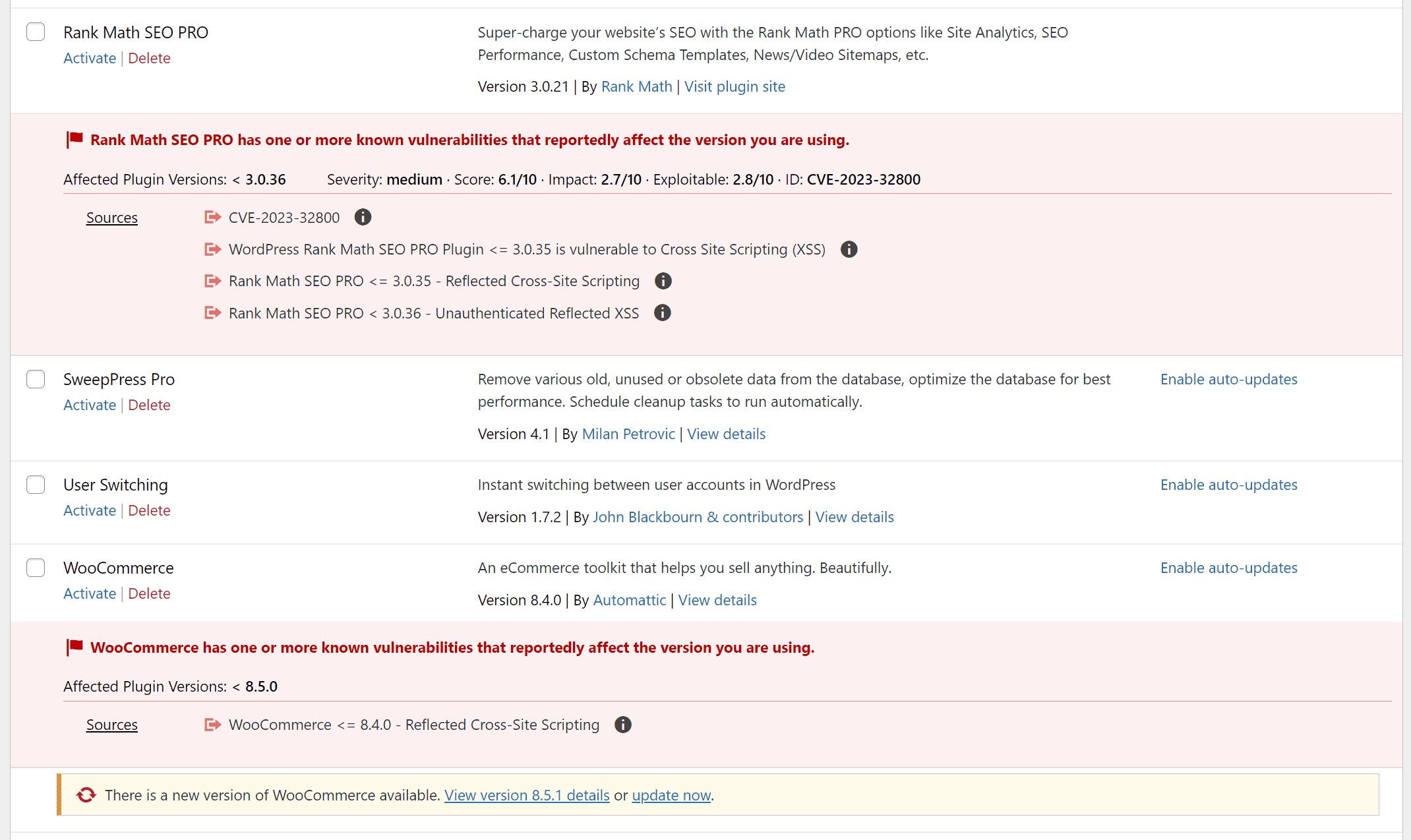Open CVE-2023-32800 source entry

[x=284, y=218]
